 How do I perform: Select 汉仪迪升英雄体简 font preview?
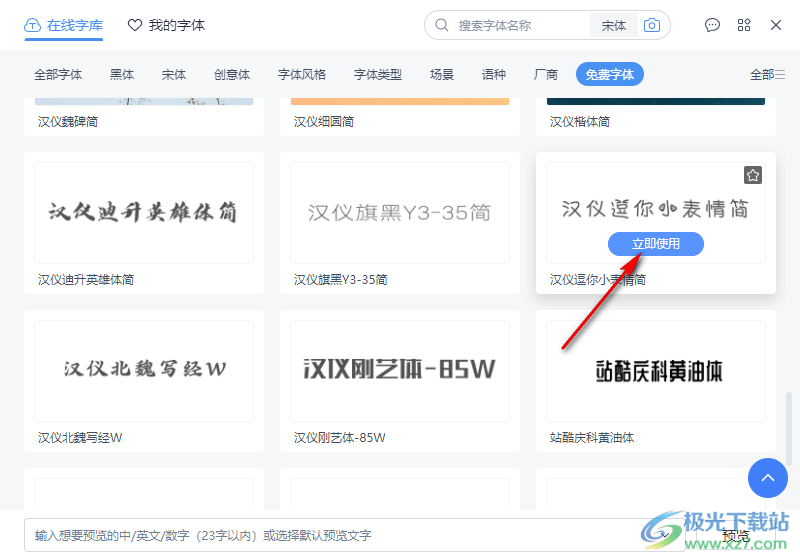pos(144,213)
